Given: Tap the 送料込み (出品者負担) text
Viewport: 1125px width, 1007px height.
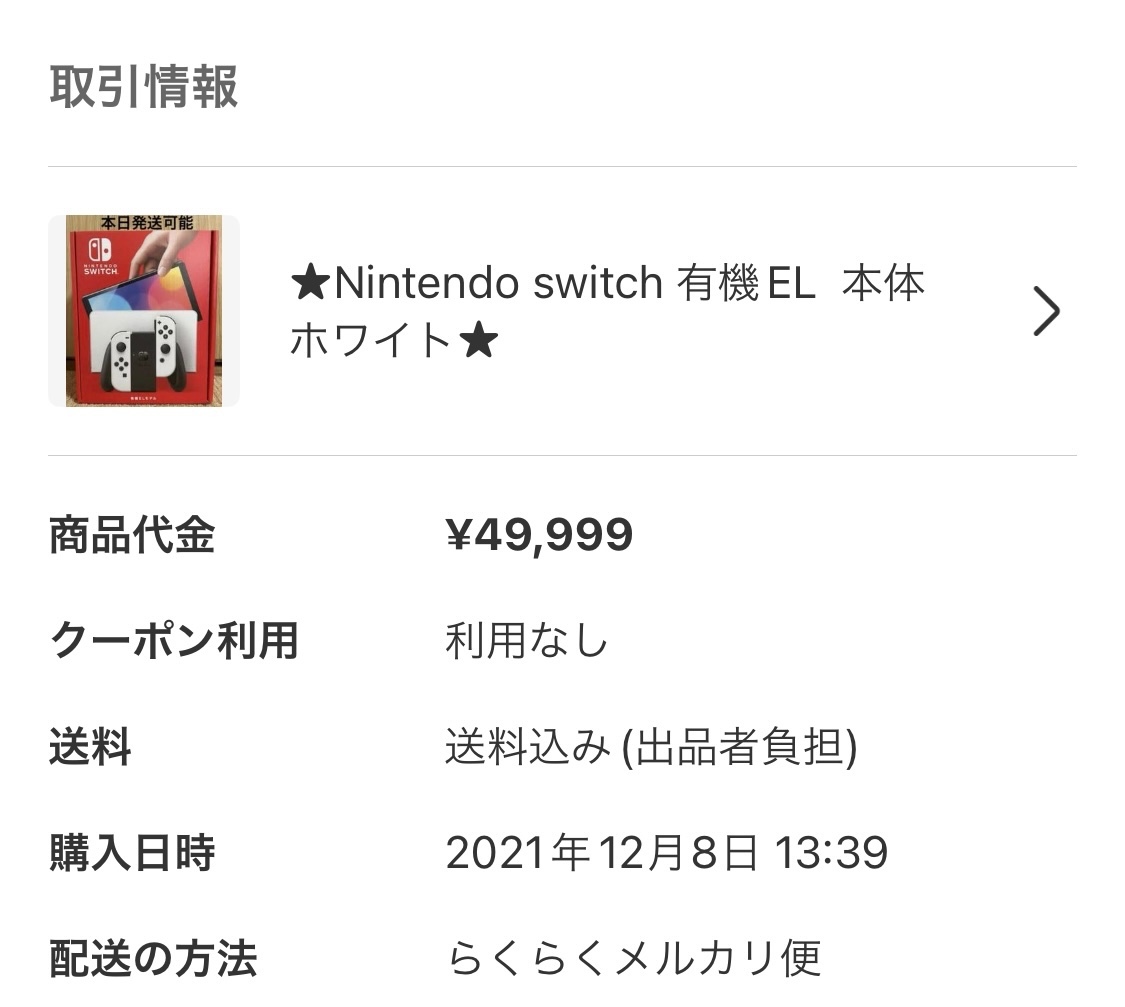Looking at the screenshot, I should (651, 747).
